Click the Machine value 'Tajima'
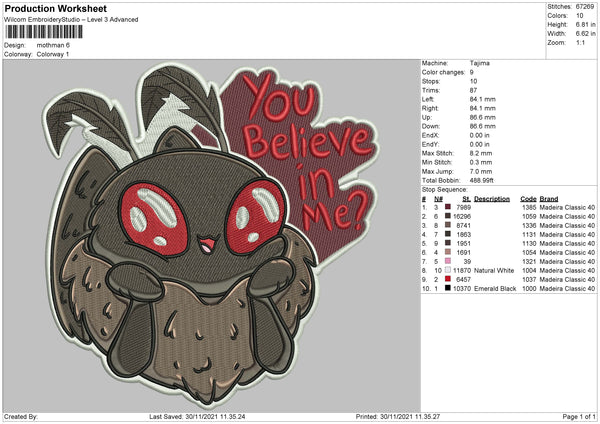The width and height of the screenshot is (600, 424). pyautogui.click(x=479, y=63)
